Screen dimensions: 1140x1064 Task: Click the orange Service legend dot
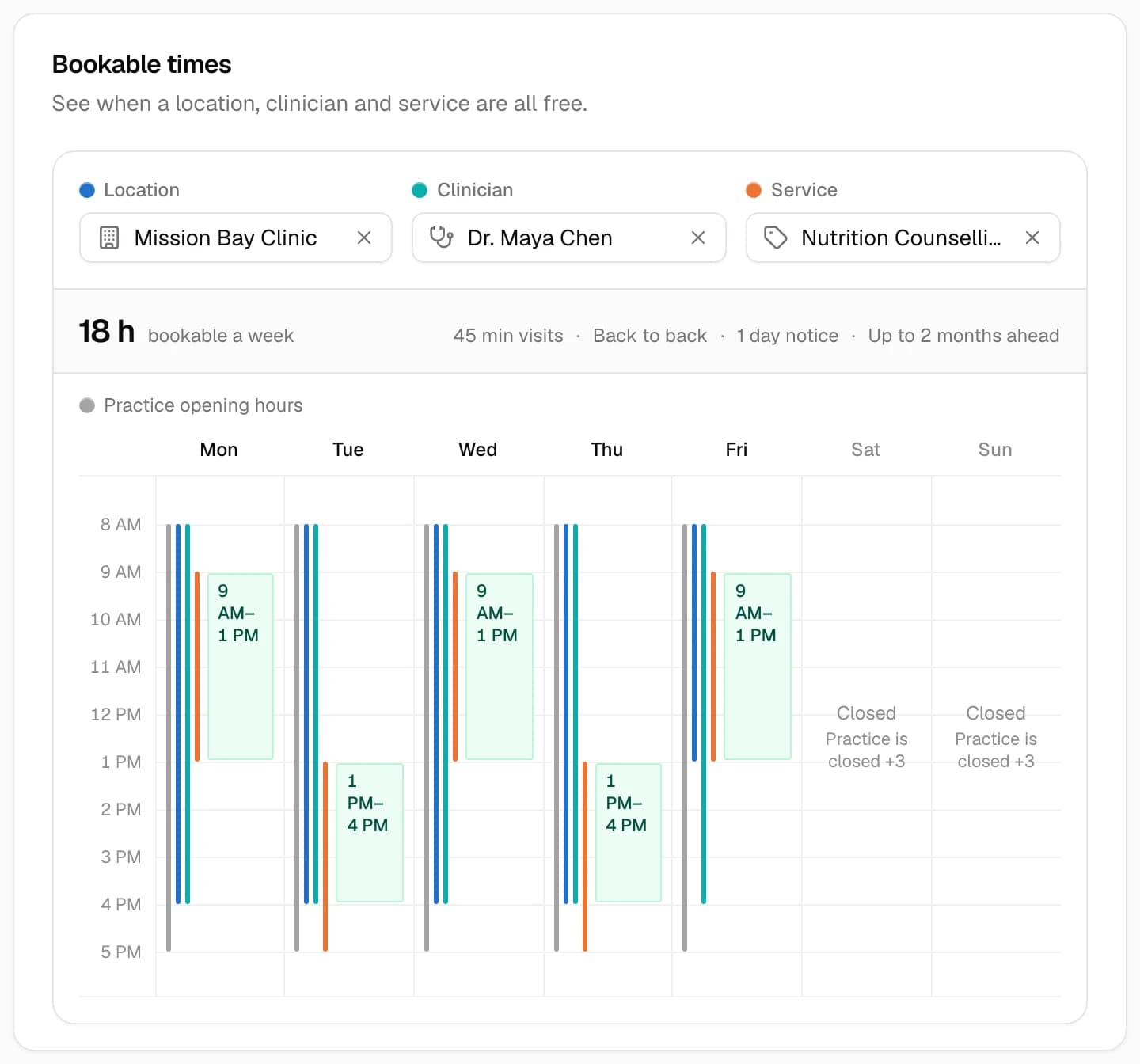tap(754, 190)
